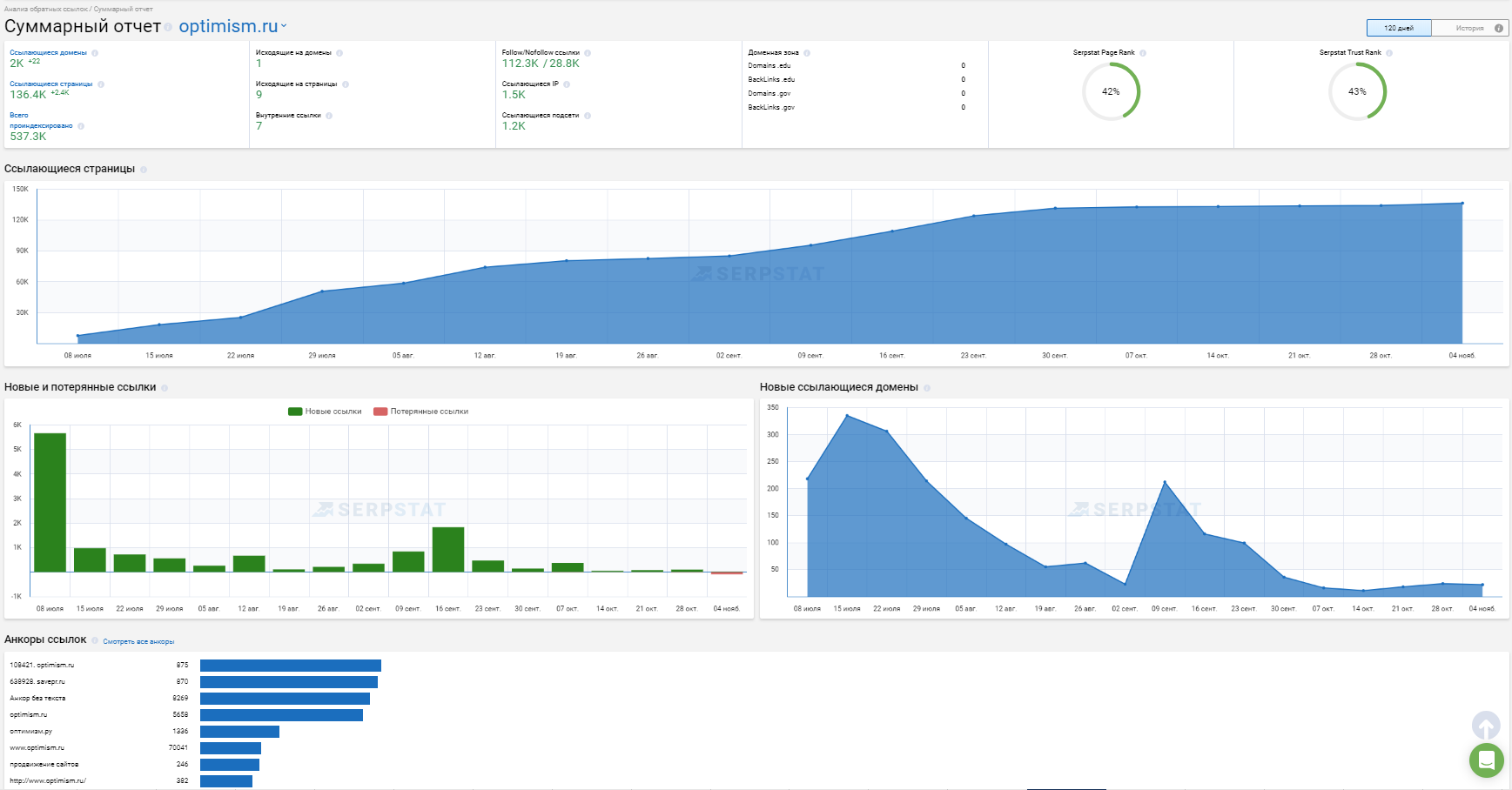
Task: Open info tooltip for Всего проиндексировано
Action: point(81,126)
